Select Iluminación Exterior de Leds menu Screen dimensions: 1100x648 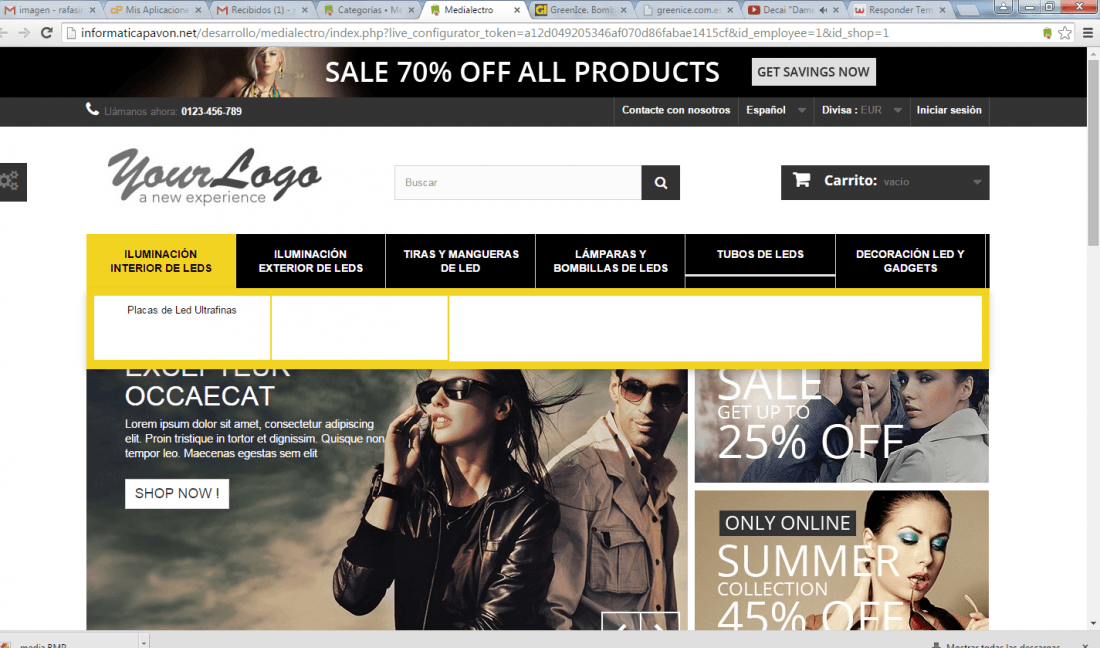point(311,261)
